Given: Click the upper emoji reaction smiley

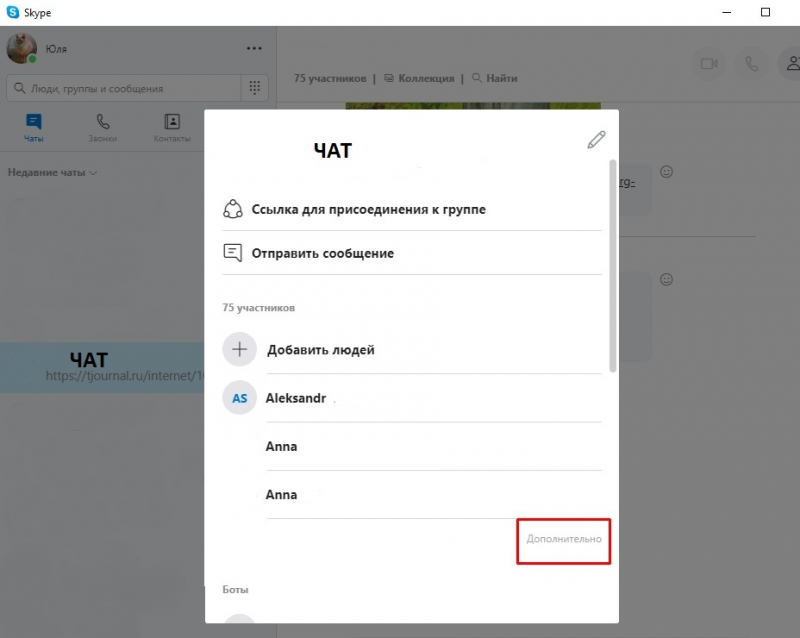Looking at the screenshot, I should 666,172.
